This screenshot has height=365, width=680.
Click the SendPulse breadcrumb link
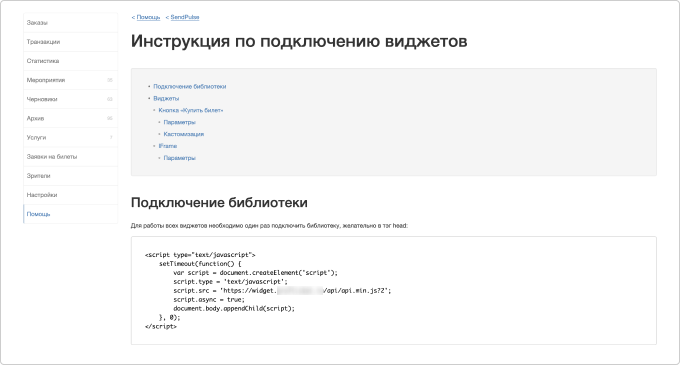click(185, 17)
